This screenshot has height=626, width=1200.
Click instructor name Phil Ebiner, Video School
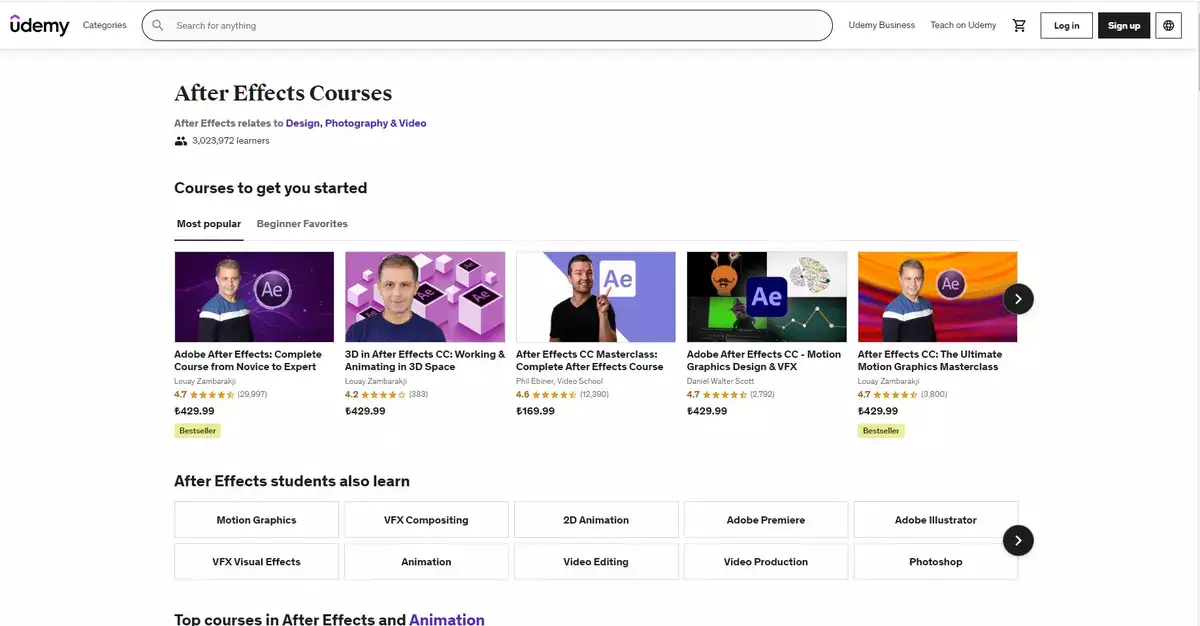point(560,381)
